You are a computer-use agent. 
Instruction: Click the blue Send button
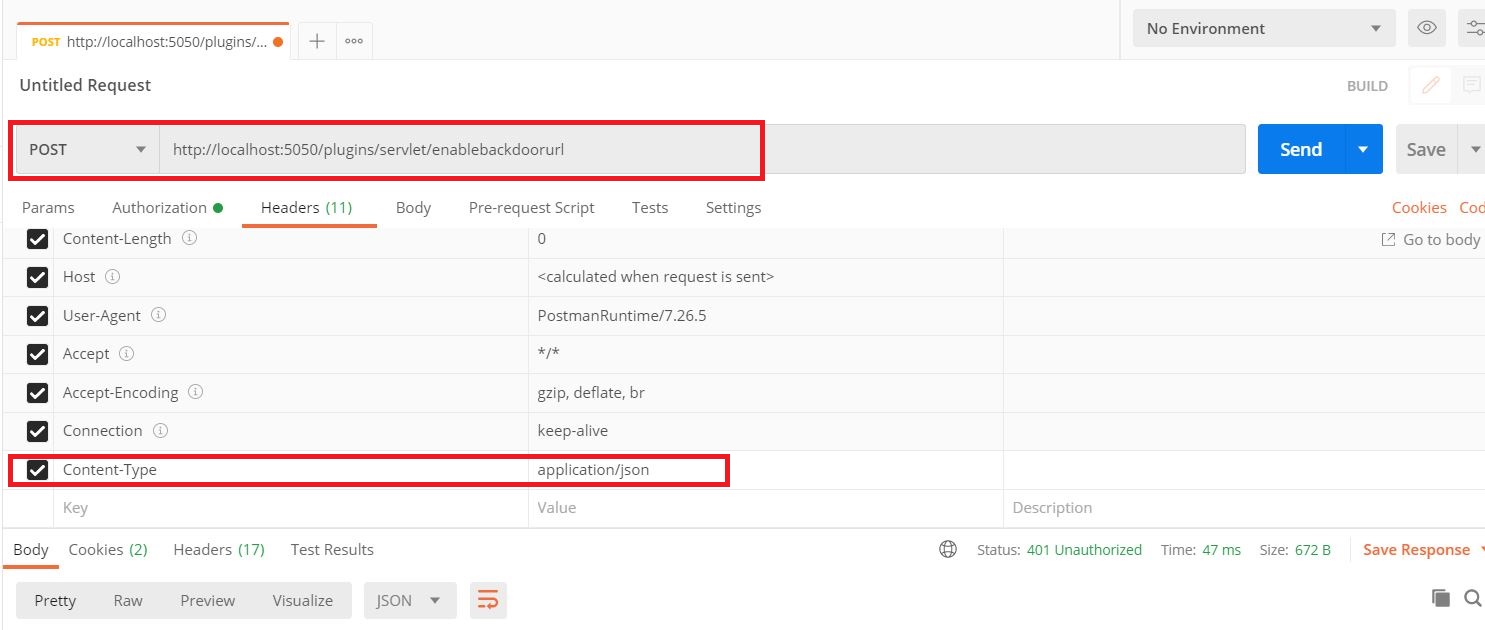1300,149
